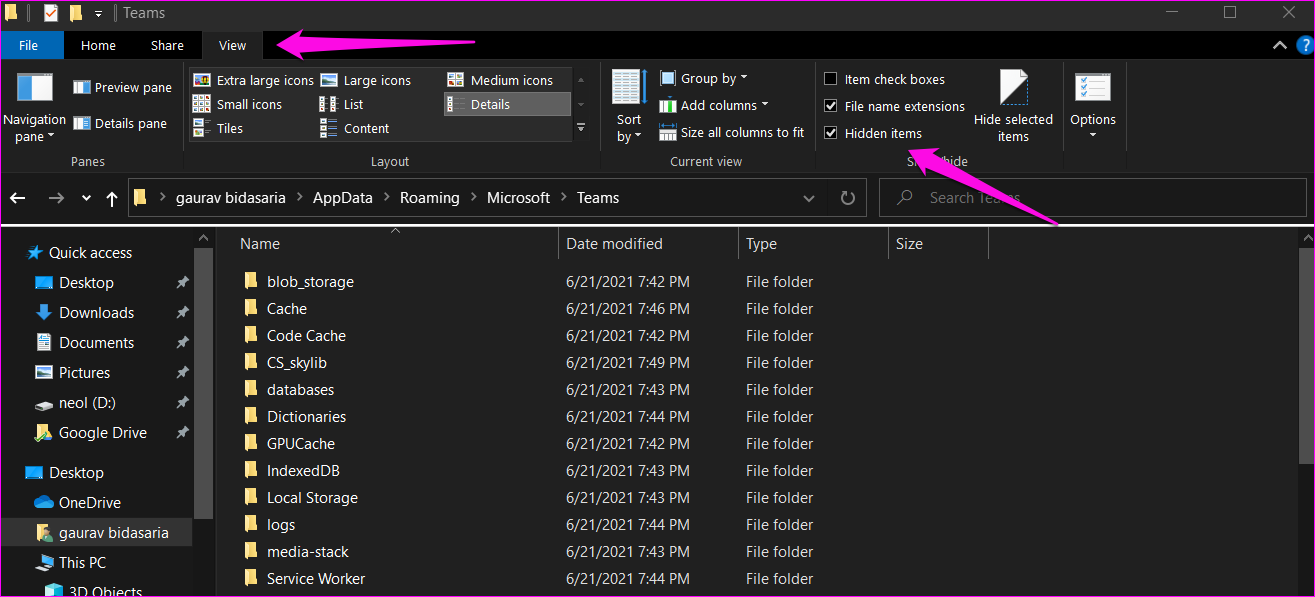This screenshot has width=1315, height=597.
Task: Navigate to Roaming in the address bar
Action: coord(430,198)
